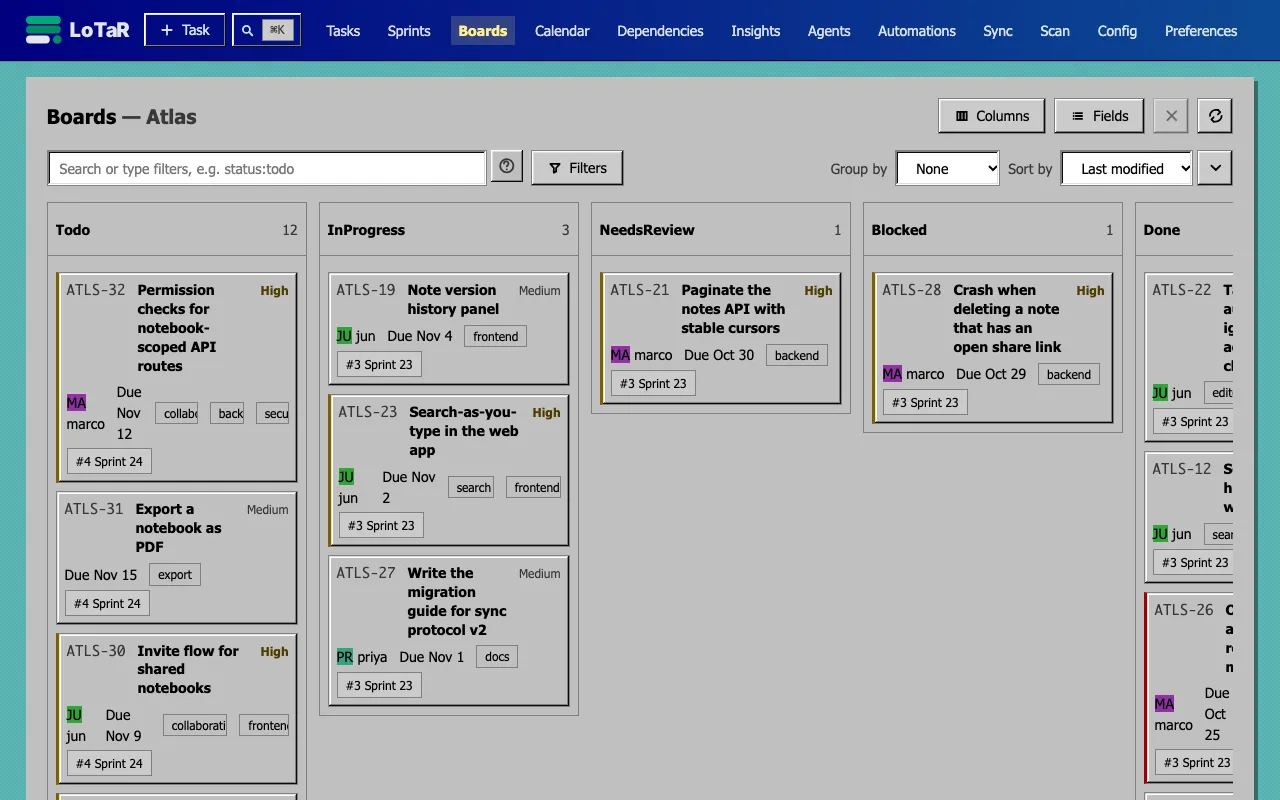Open the Preferences page
Screen dimensions: 1280x800
point(1201,31)
